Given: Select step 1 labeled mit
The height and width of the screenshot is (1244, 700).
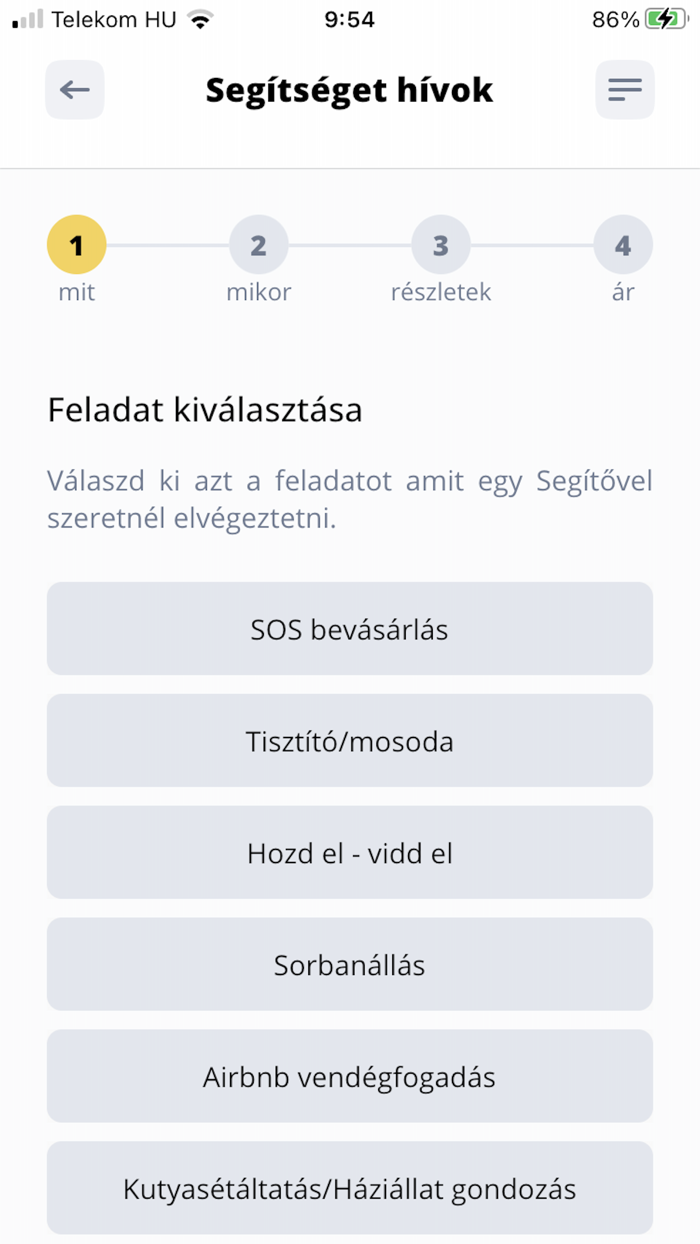Looking at the screenshot, I should [x=76, y=244].
